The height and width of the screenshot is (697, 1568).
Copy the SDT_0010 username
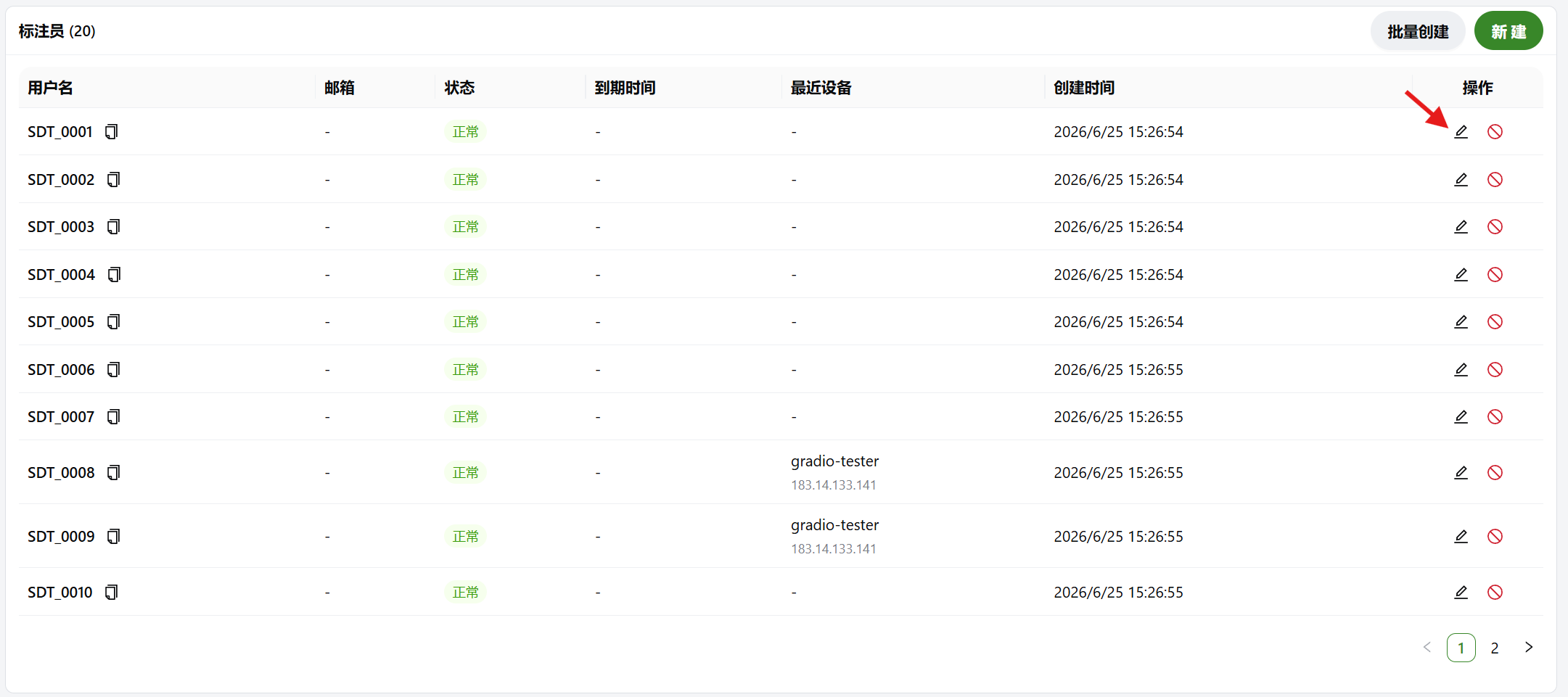[112, 592]
